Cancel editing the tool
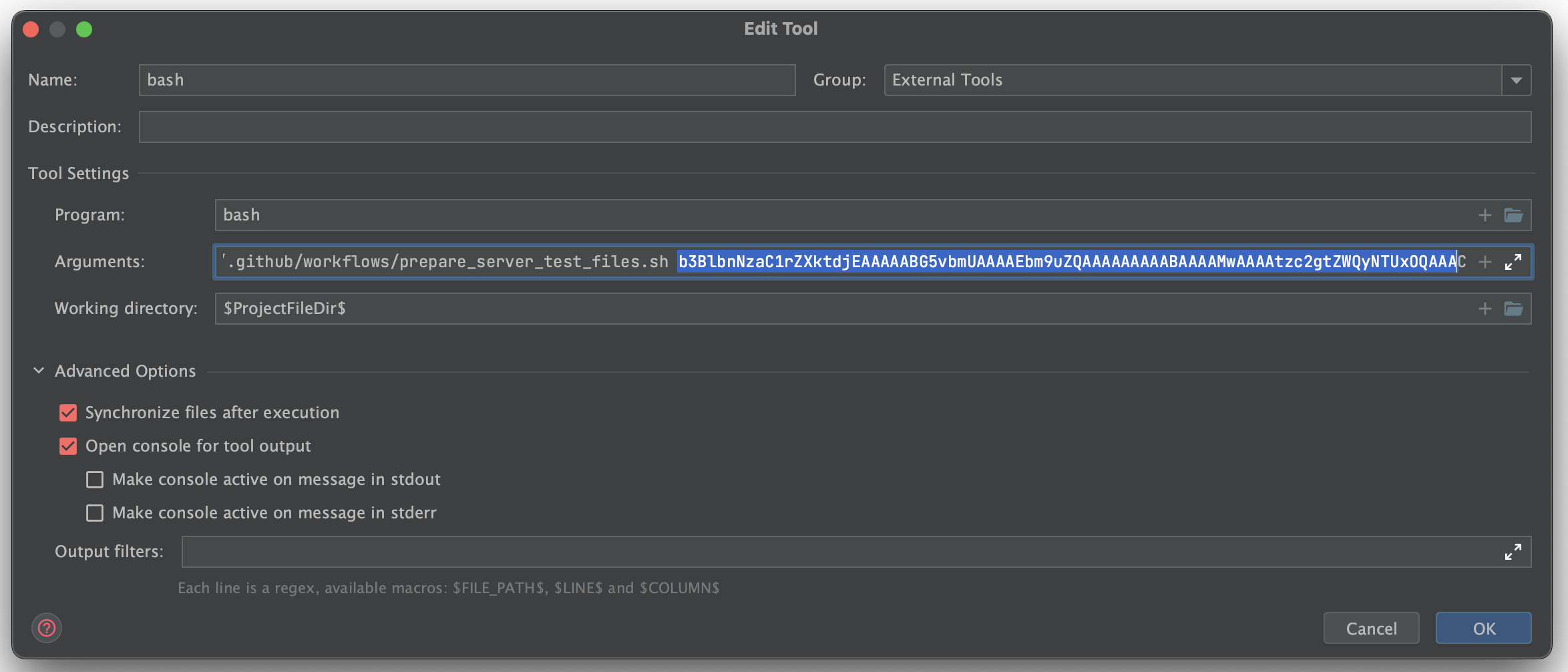 (x=1371, y=628)
